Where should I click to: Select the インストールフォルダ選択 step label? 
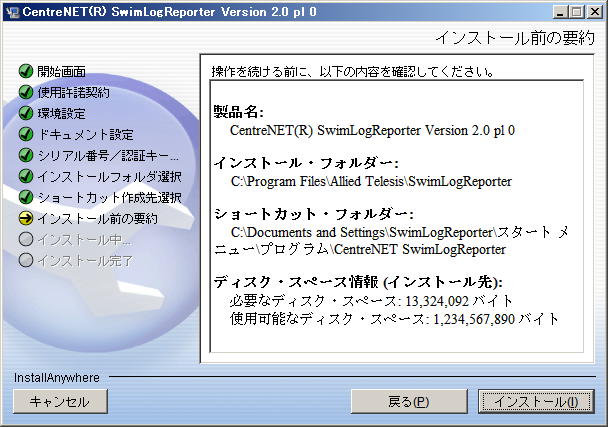click(x=110, y=176)
